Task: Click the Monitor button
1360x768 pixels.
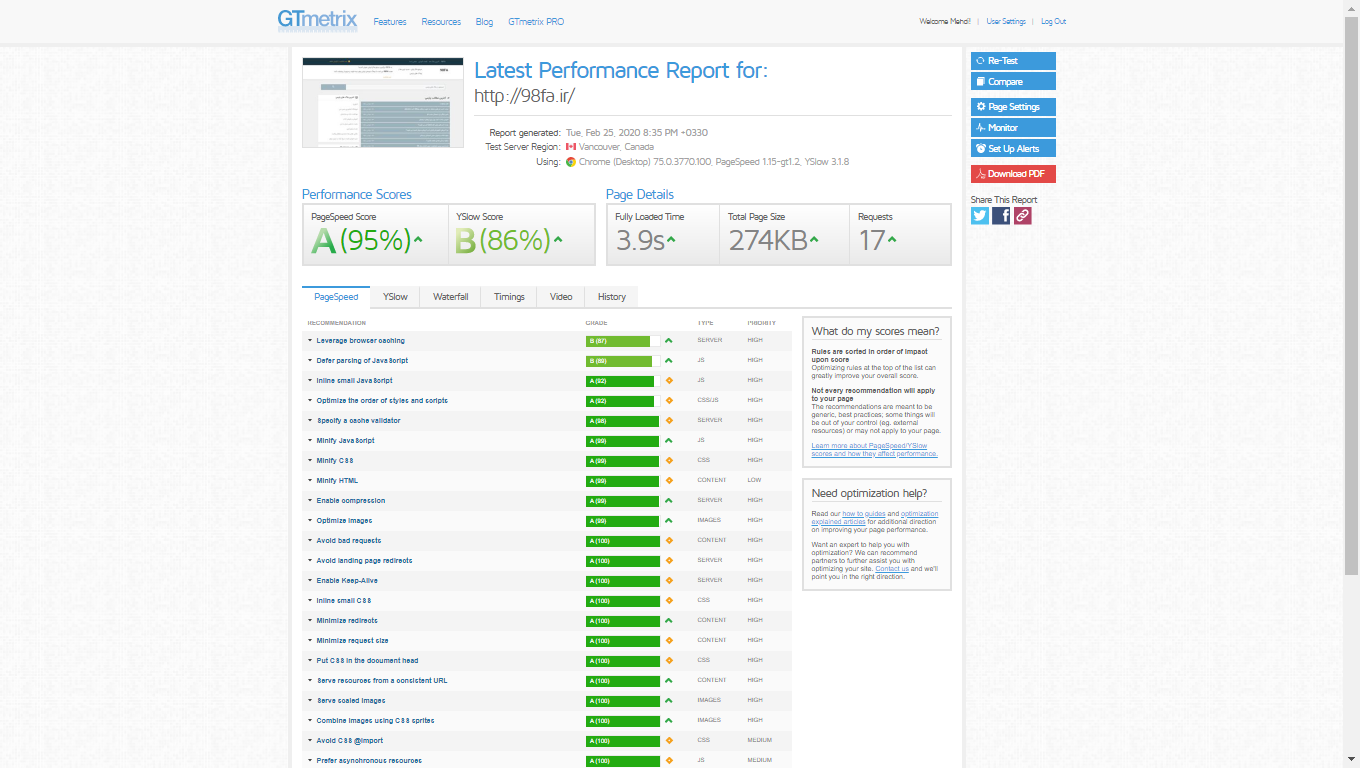Action: [x=1013, y=128]
